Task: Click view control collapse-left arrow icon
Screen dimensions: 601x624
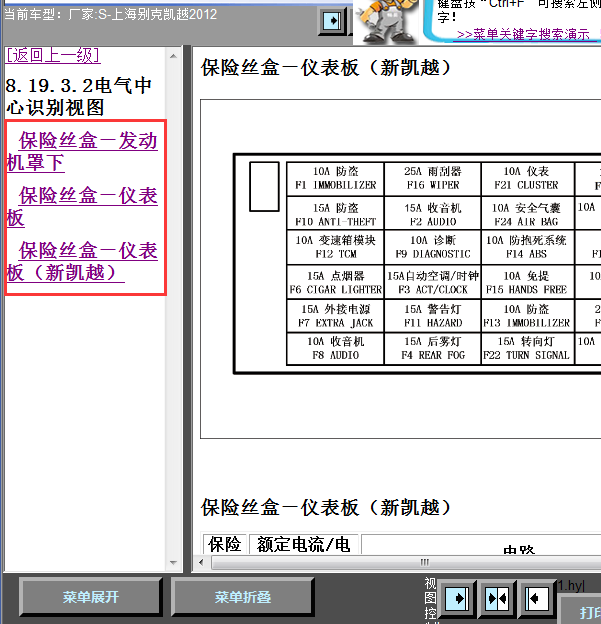Action: click(x=537, y=598)
